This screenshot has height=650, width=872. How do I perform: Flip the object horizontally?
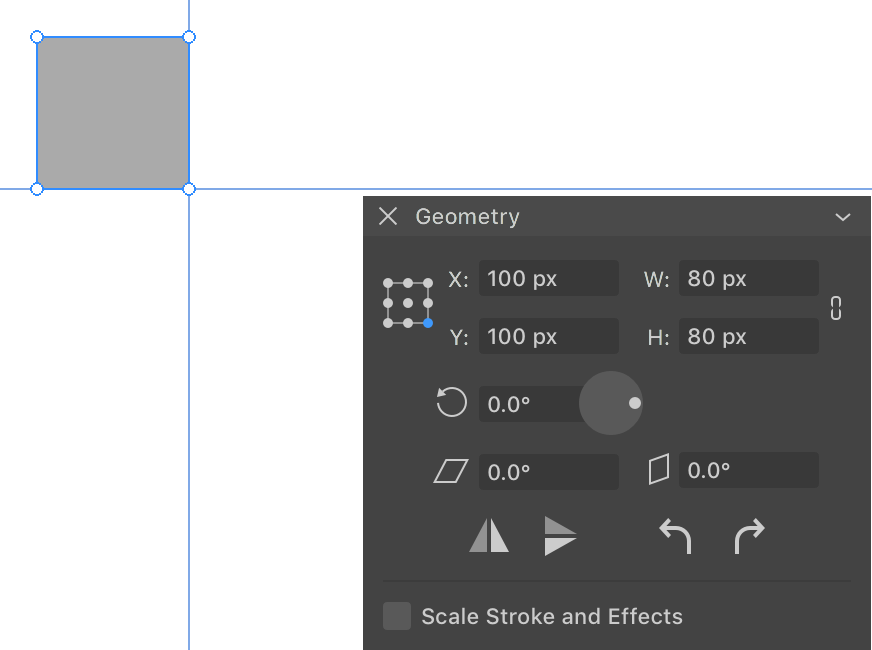[x=489, y=535]
